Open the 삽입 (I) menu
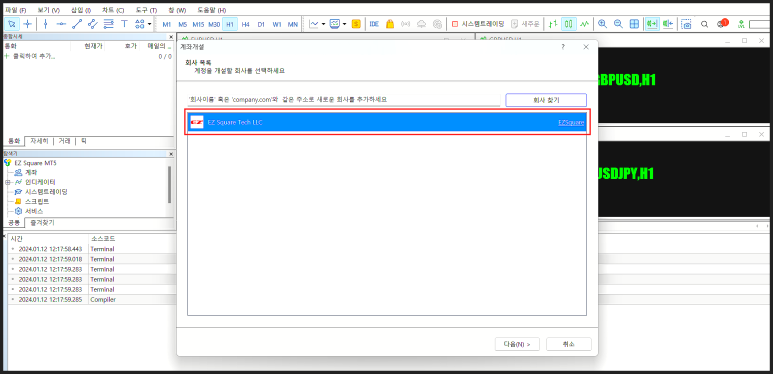 81,10
